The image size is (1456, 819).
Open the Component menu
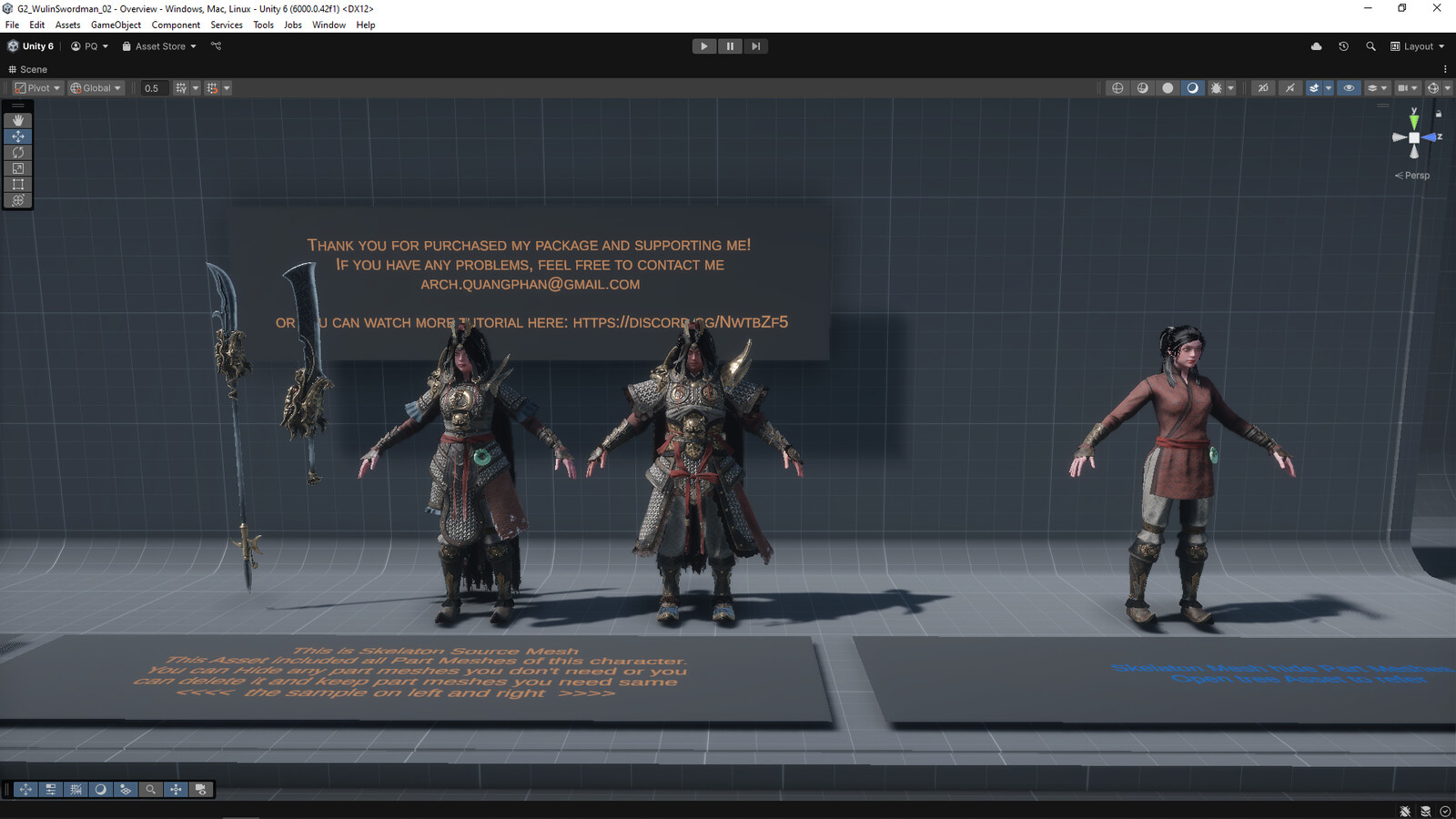(176, 25)
